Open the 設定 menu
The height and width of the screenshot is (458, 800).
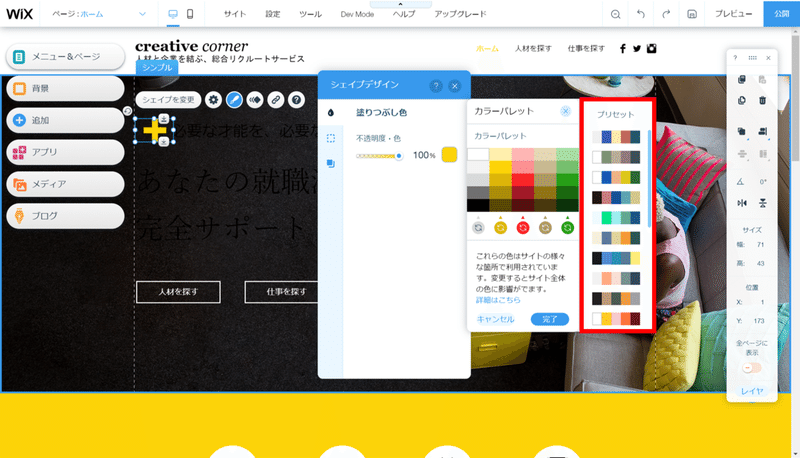click(273, 14)
